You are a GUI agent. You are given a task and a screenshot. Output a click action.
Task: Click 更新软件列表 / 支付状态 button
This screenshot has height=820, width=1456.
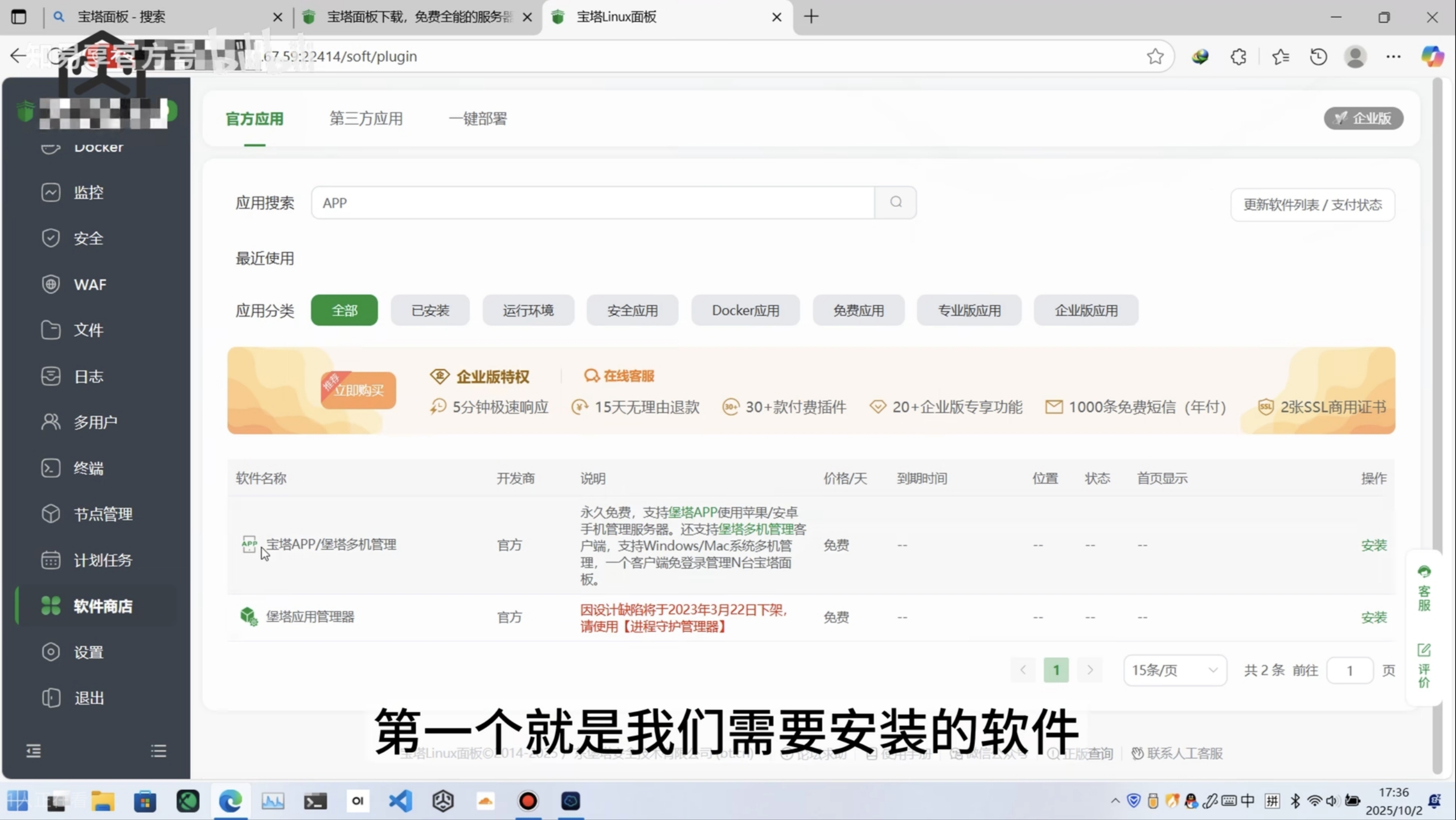[x=1312, y=205]
